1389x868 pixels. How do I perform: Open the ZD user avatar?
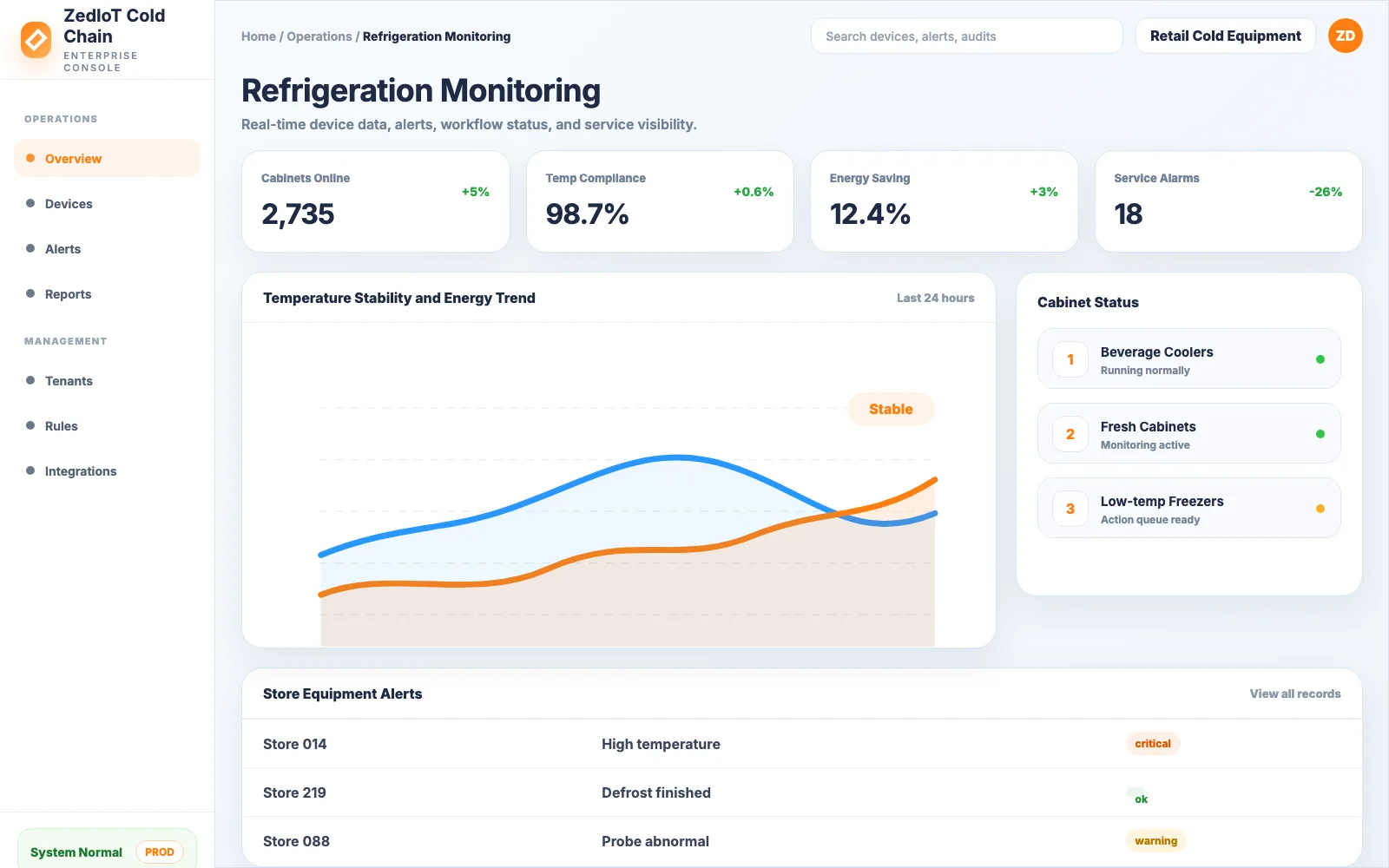click(1345, 36)
